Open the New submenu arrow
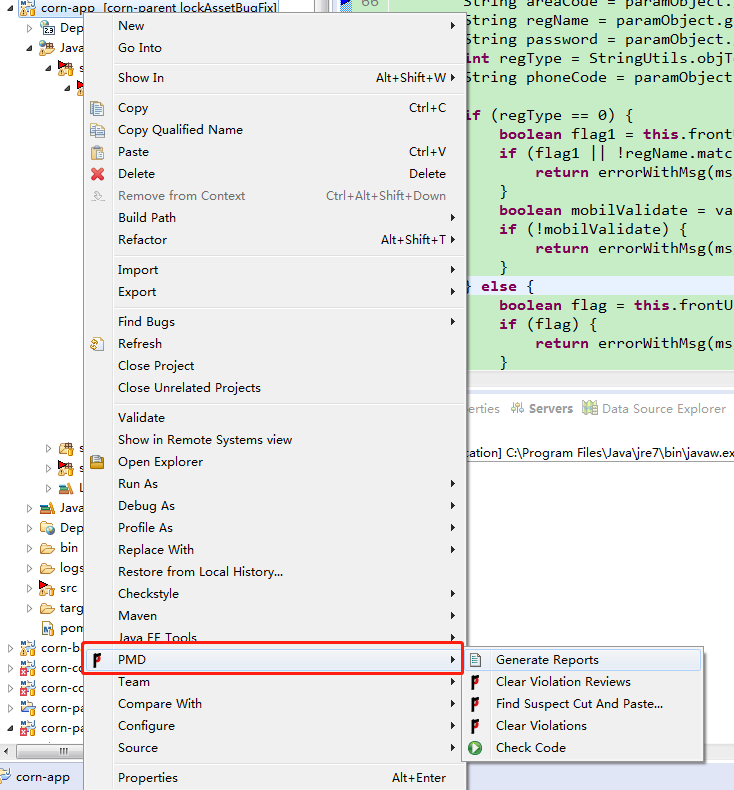734x790 pixels. tap(453, 26)
